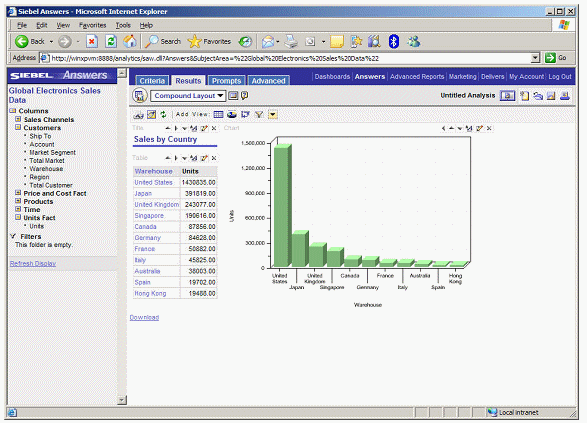Image resolution: width=587 pixels, height=423 pixels.
Task: Click the sidebar scroll down arrow
Action: 122,400
